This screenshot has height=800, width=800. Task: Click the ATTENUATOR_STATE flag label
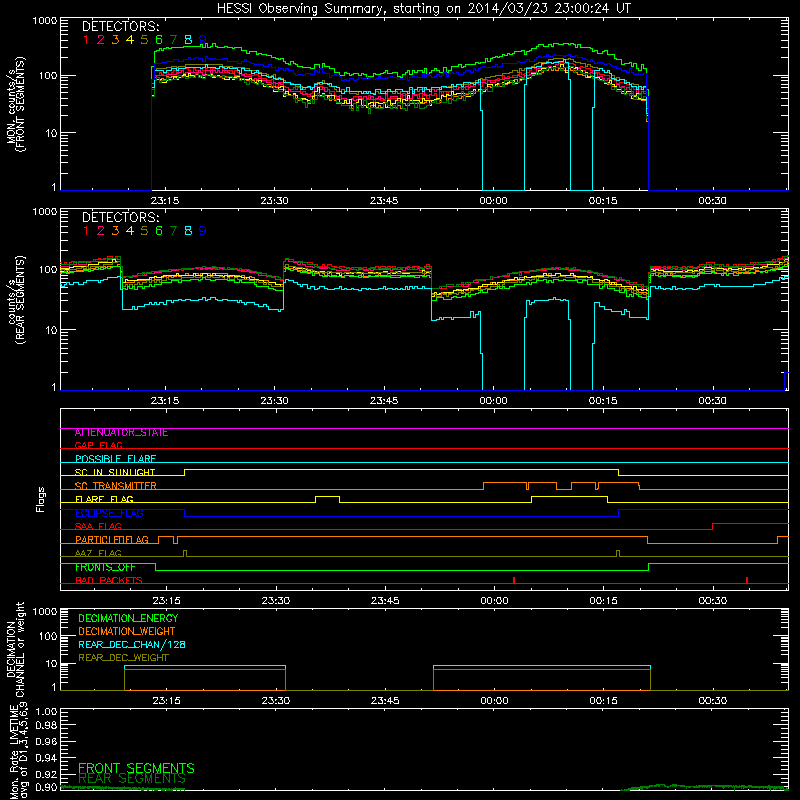click(x=121, y=433)
